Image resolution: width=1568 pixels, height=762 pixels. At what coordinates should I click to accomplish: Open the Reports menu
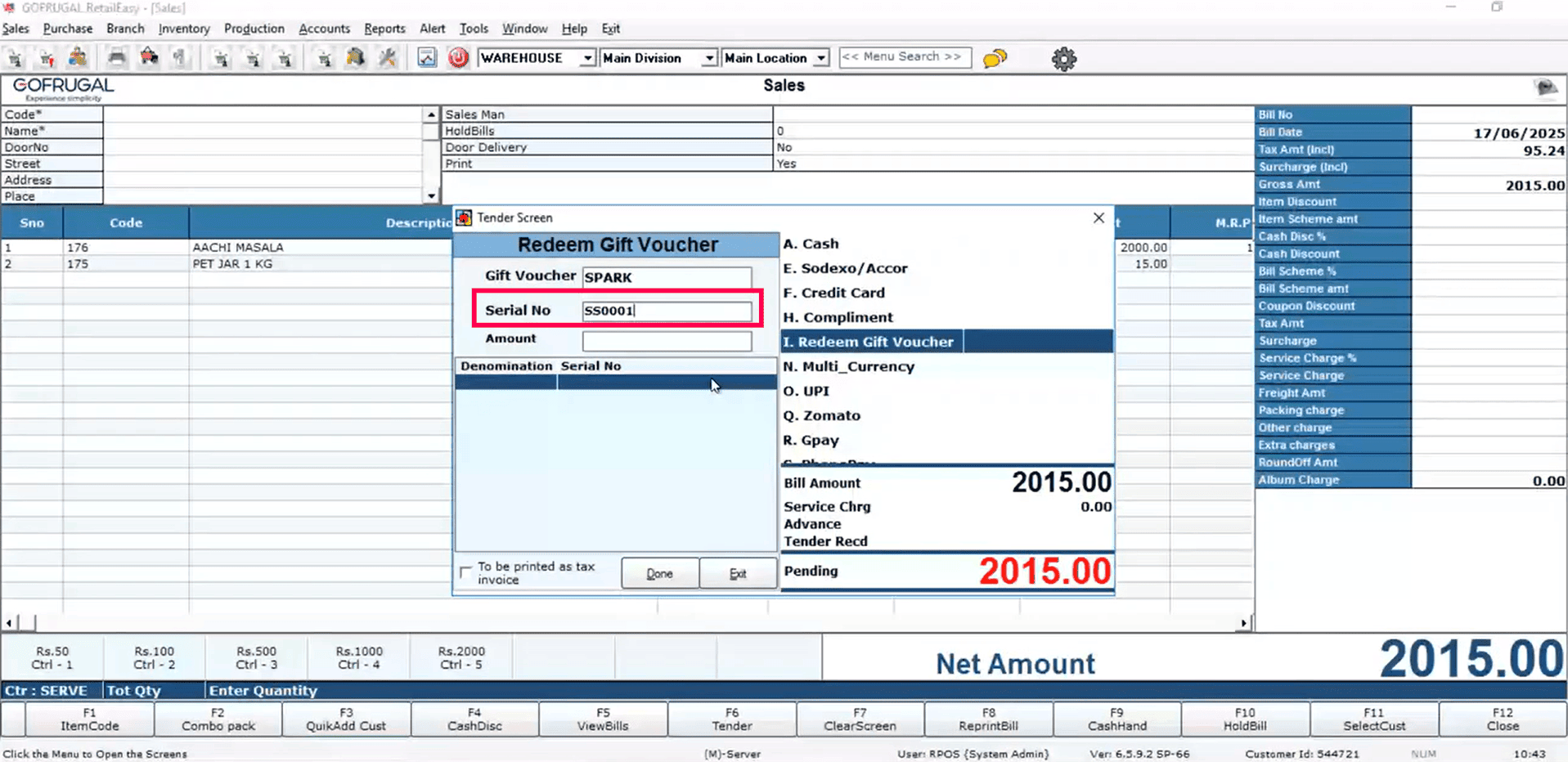[x=384, y=29]
